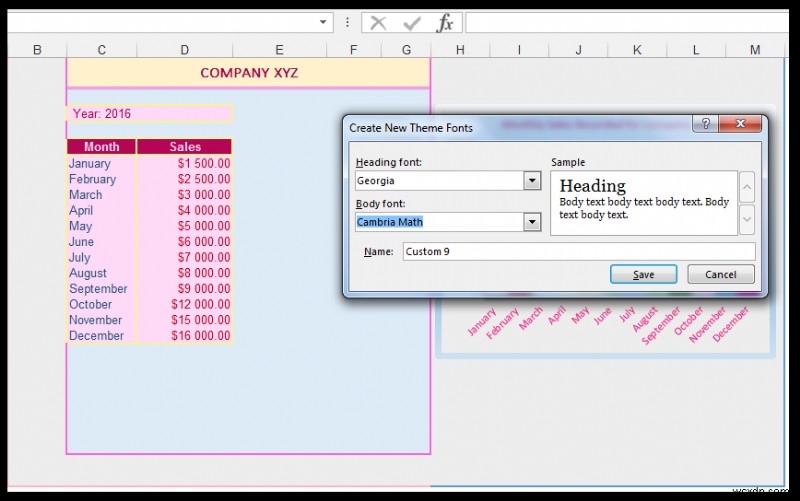Click the Year: 2016 cell
Screen dimensions: 800x501
(x=150, y=113)
